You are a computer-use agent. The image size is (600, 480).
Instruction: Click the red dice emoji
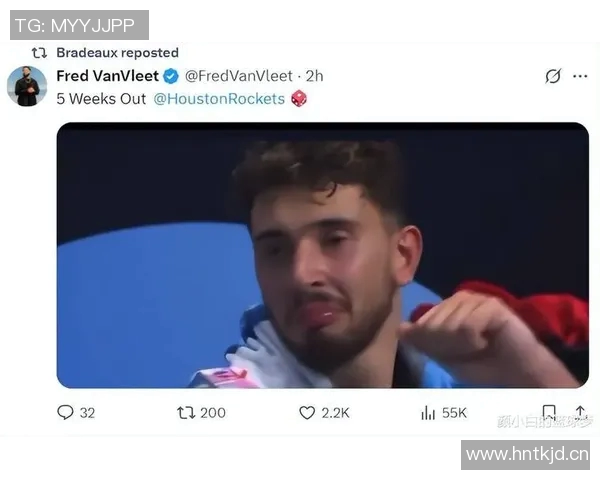299,98
